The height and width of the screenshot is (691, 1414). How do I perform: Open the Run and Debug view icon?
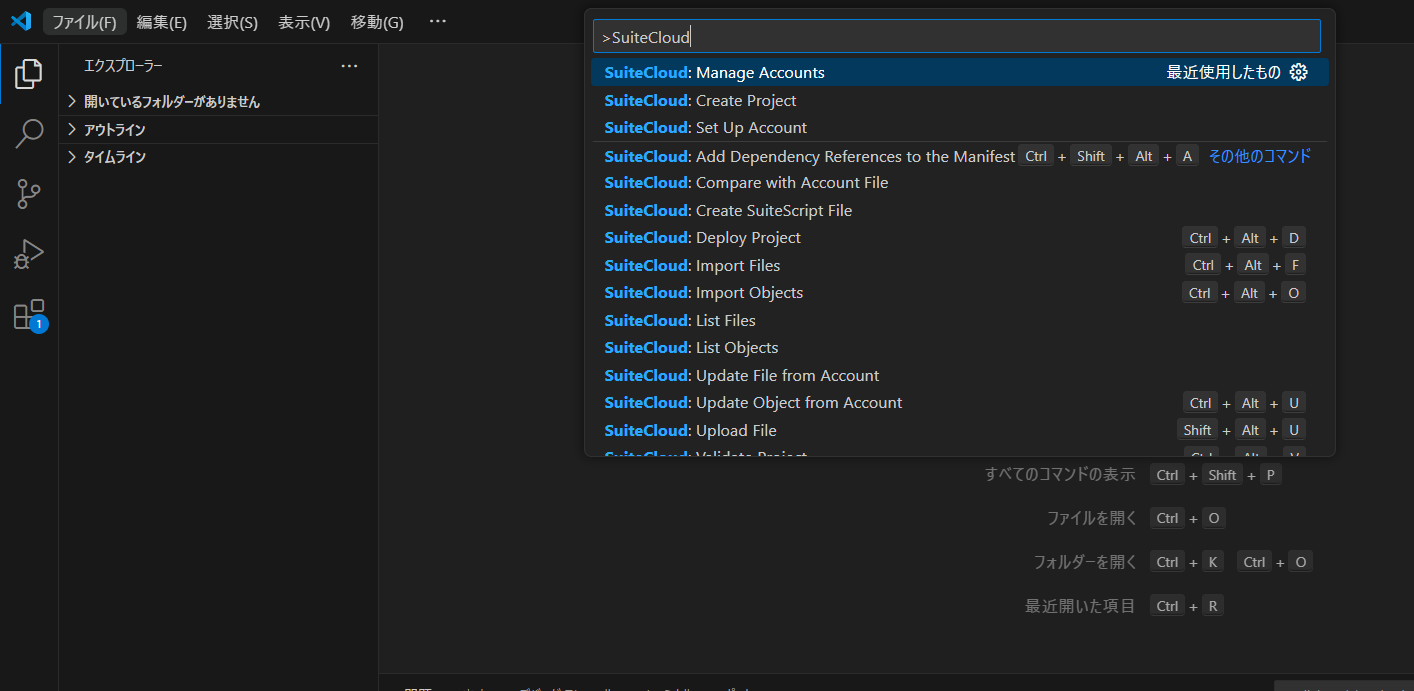pos(29,254)
